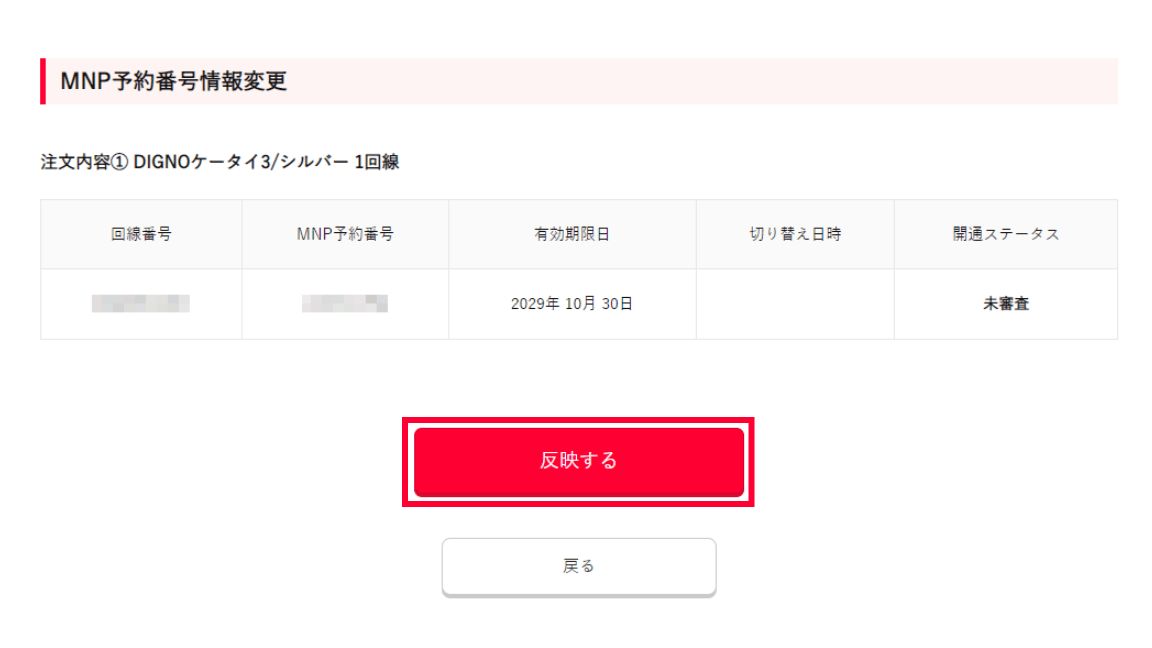Click the empty 切り替え日時 table cell
The height and width of the screenshot is (648, 1152).
[x=795, y=304]
